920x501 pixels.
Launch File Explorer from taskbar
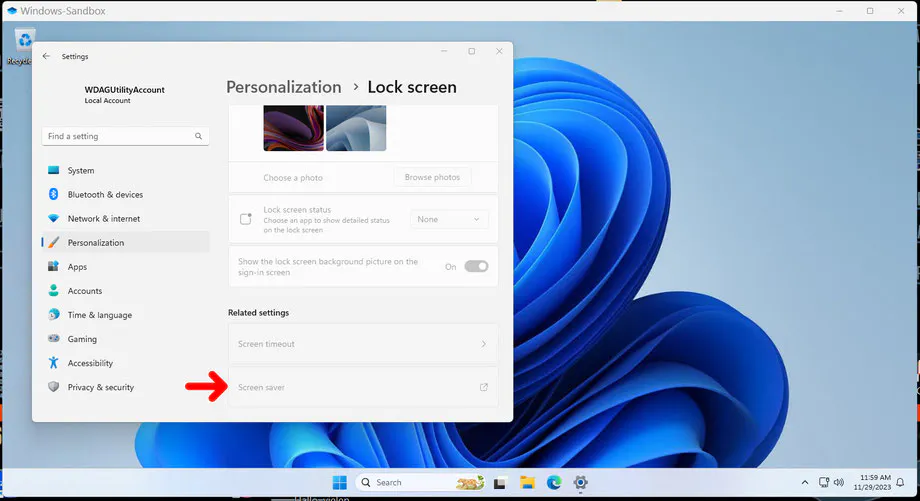pos(527,483)
